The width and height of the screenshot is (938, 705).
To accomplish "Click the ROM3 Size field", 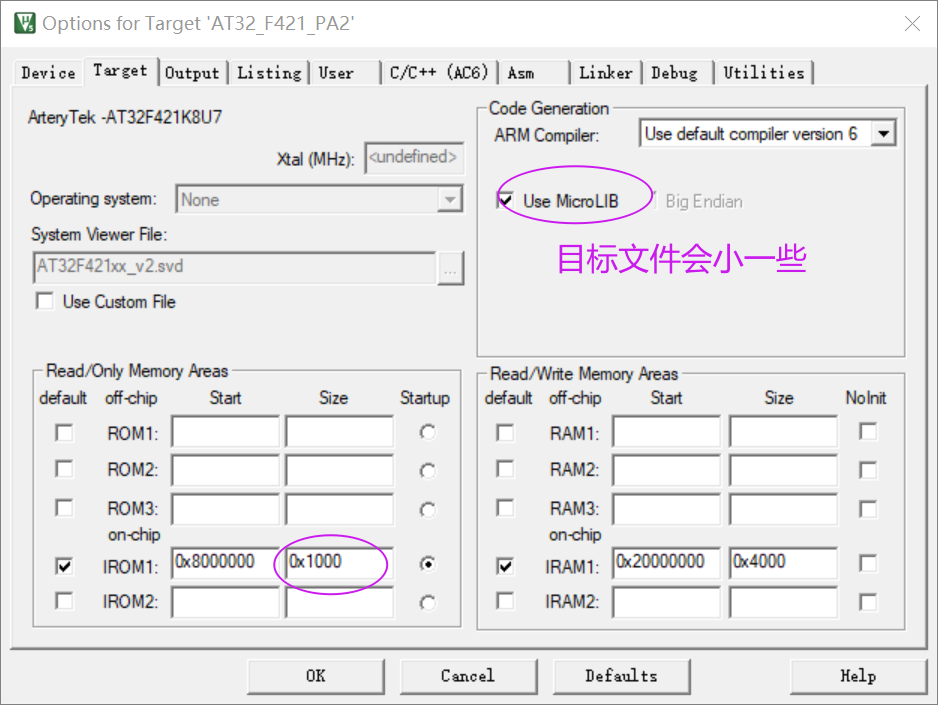I will pos(340,509).
